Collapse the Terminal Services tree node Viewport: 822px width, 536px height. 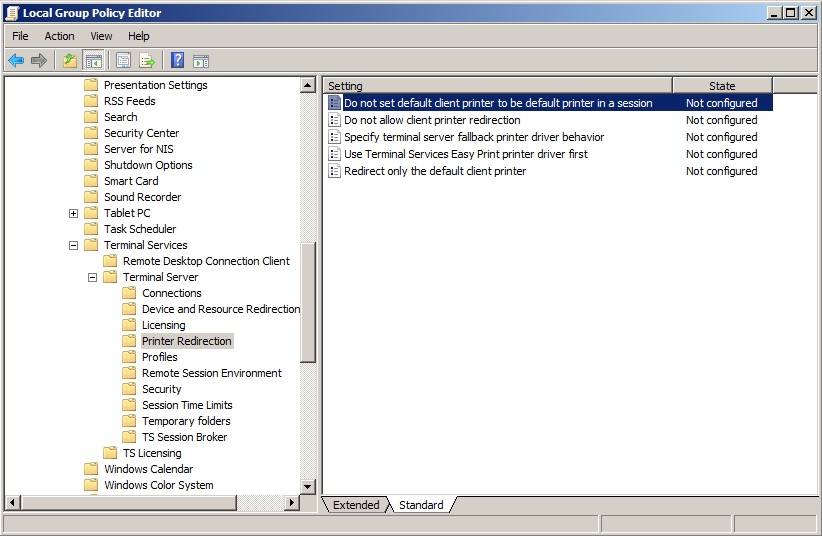click(73, 245)
